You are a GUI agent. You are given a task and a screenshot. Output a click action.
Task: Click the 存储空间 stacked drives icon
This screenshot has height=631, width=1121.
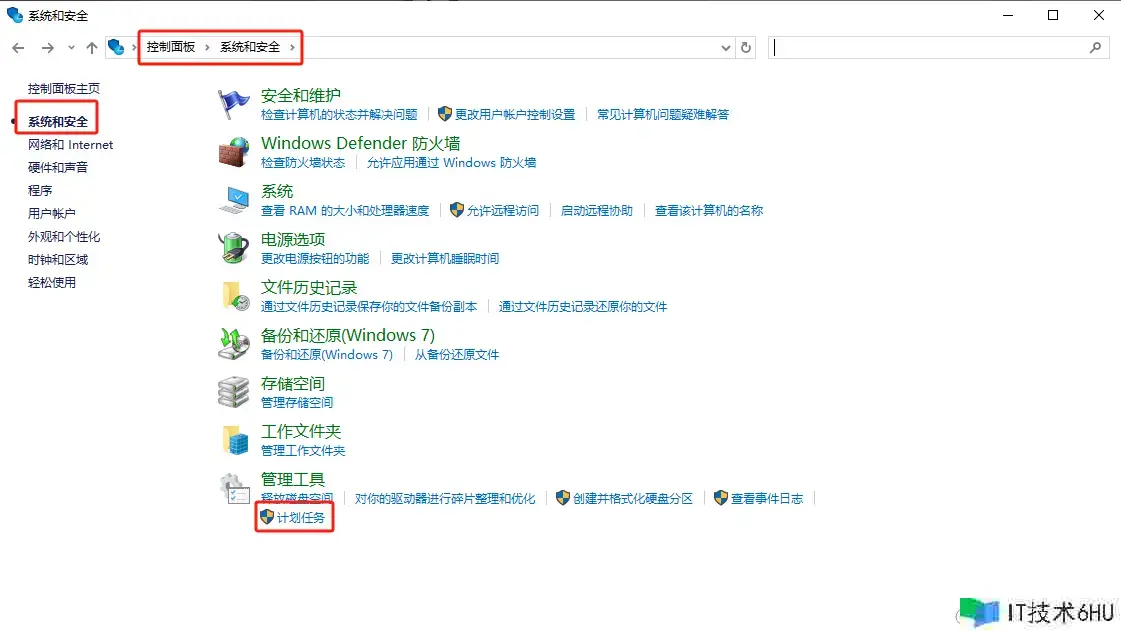click(233, 392)
